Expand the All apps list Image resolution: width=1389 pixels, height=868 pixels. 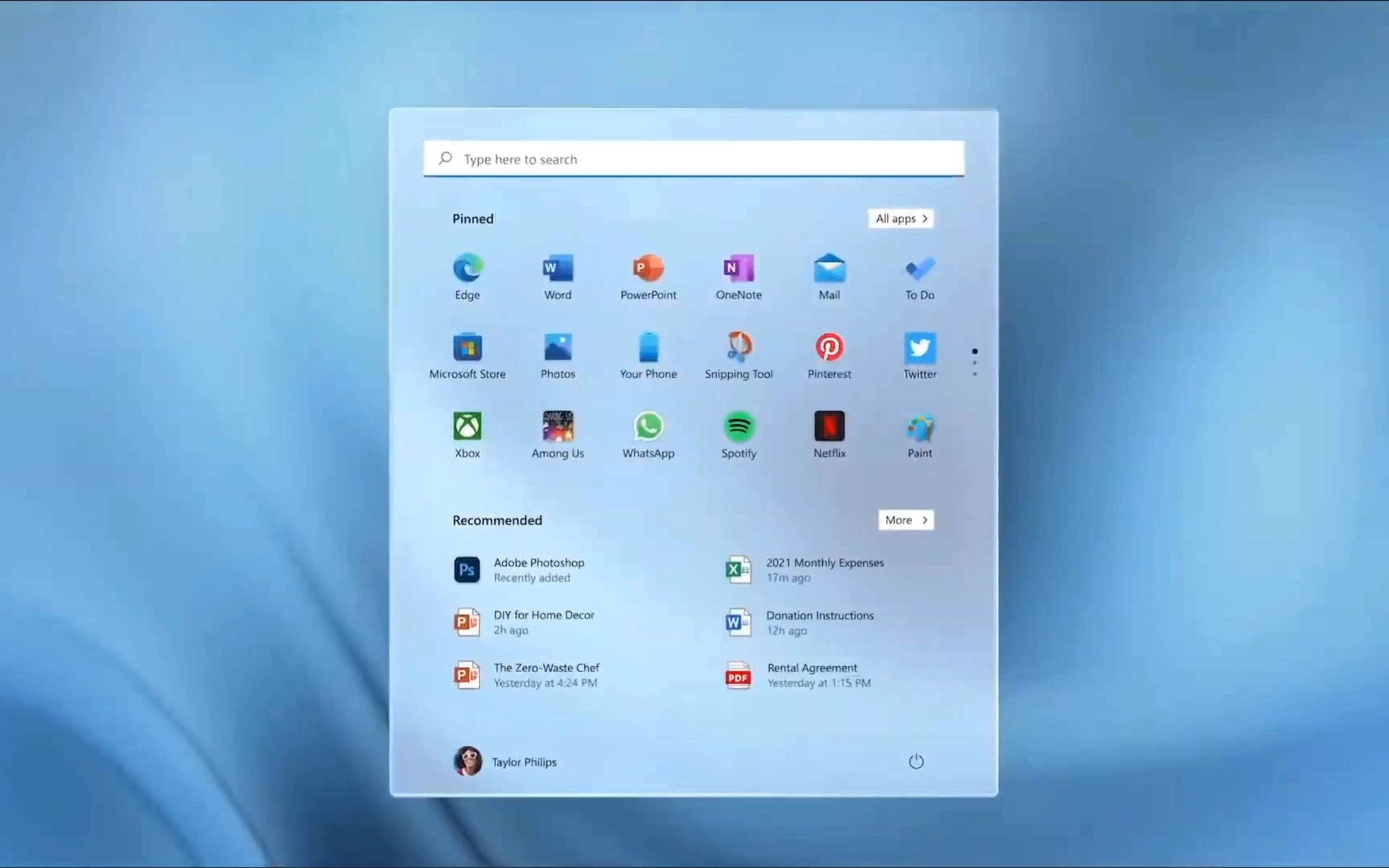point(901,218)
